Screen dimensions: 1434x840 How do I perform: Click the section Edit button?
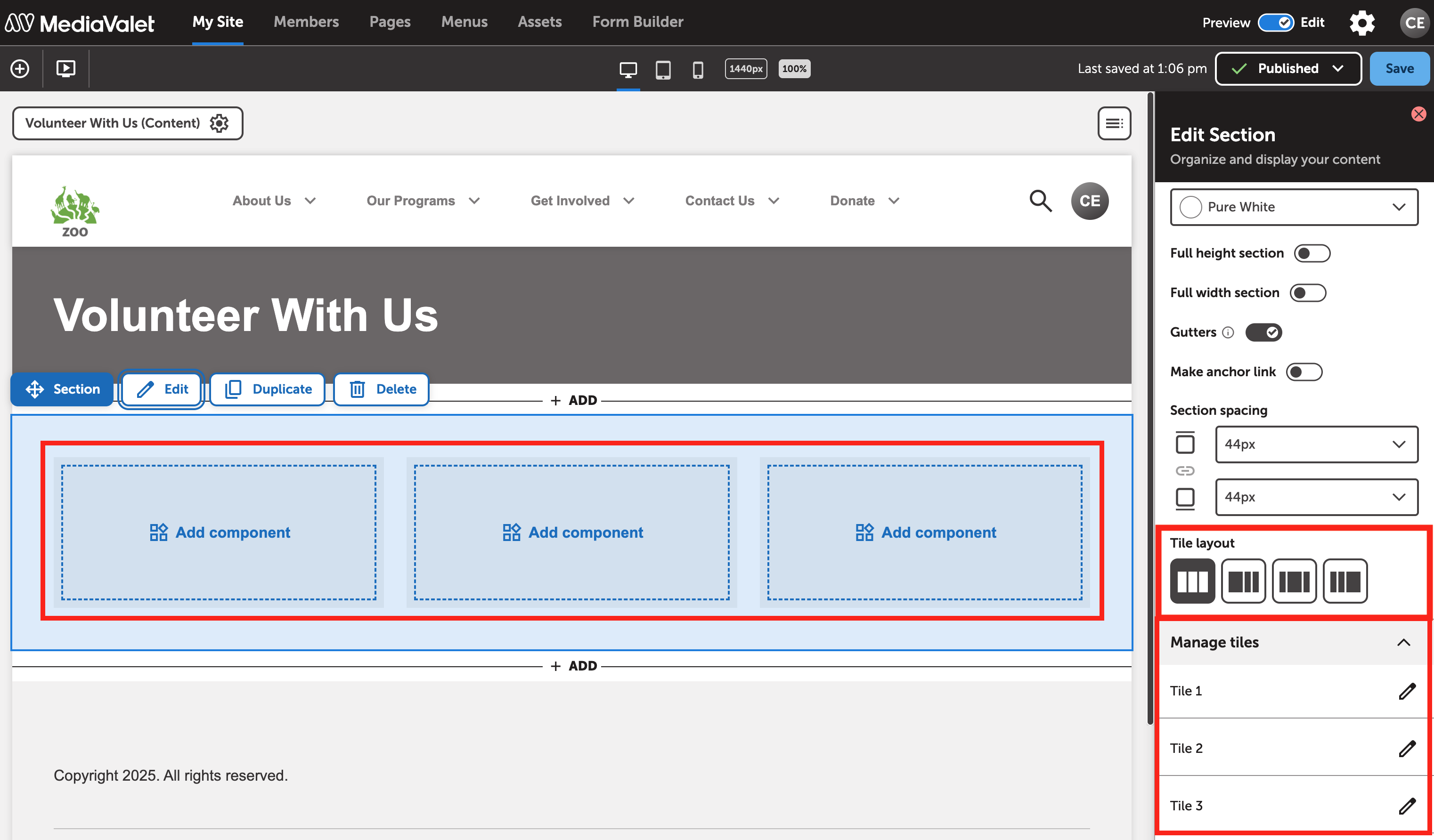(x=162, y=389)
